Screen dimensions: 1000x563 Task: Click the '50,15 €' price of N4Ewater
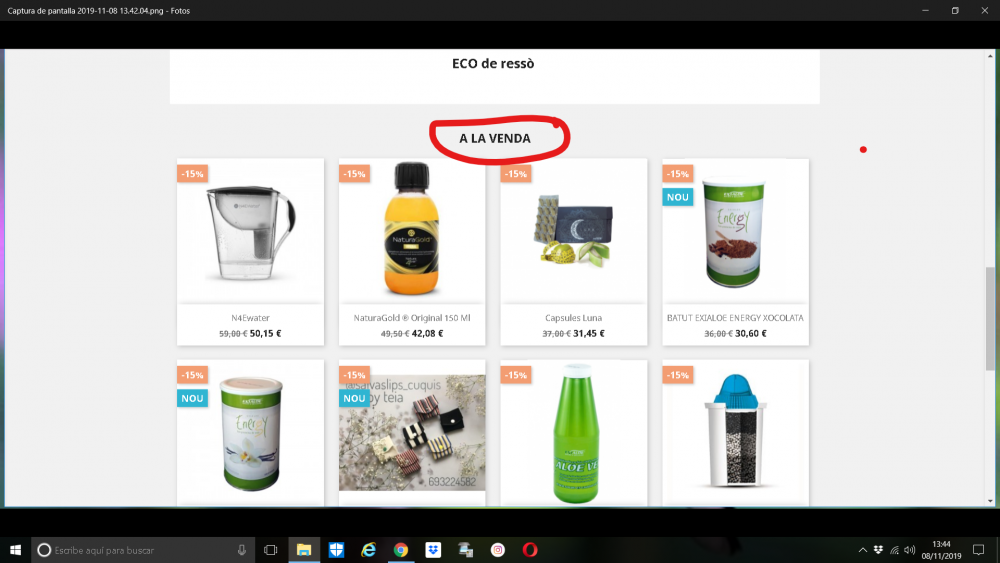(265, 333)
